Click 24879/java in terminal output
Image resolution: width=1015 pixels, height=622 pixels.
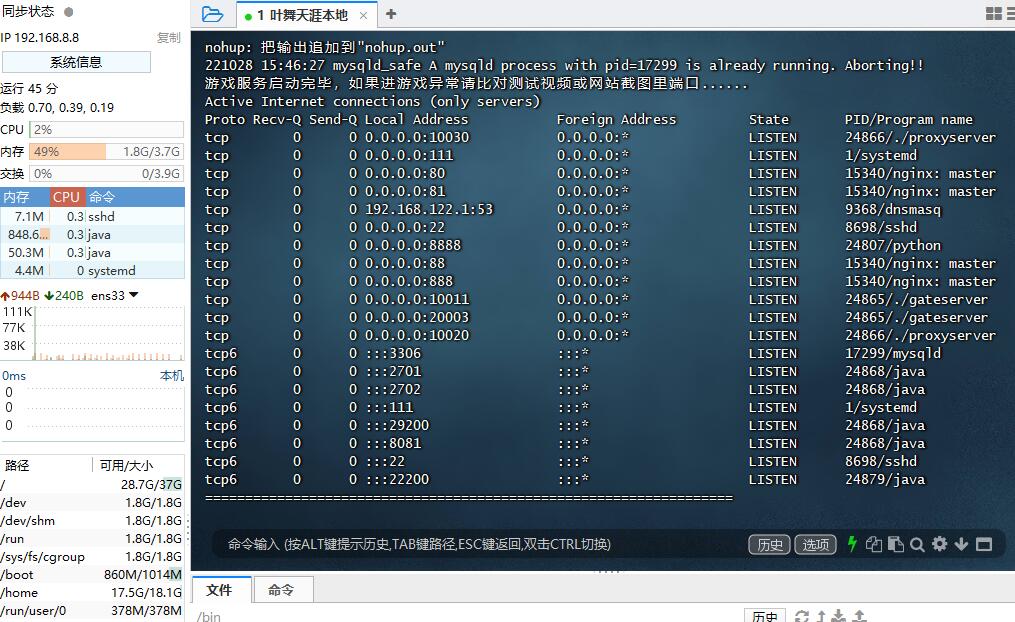coord(885,480)
